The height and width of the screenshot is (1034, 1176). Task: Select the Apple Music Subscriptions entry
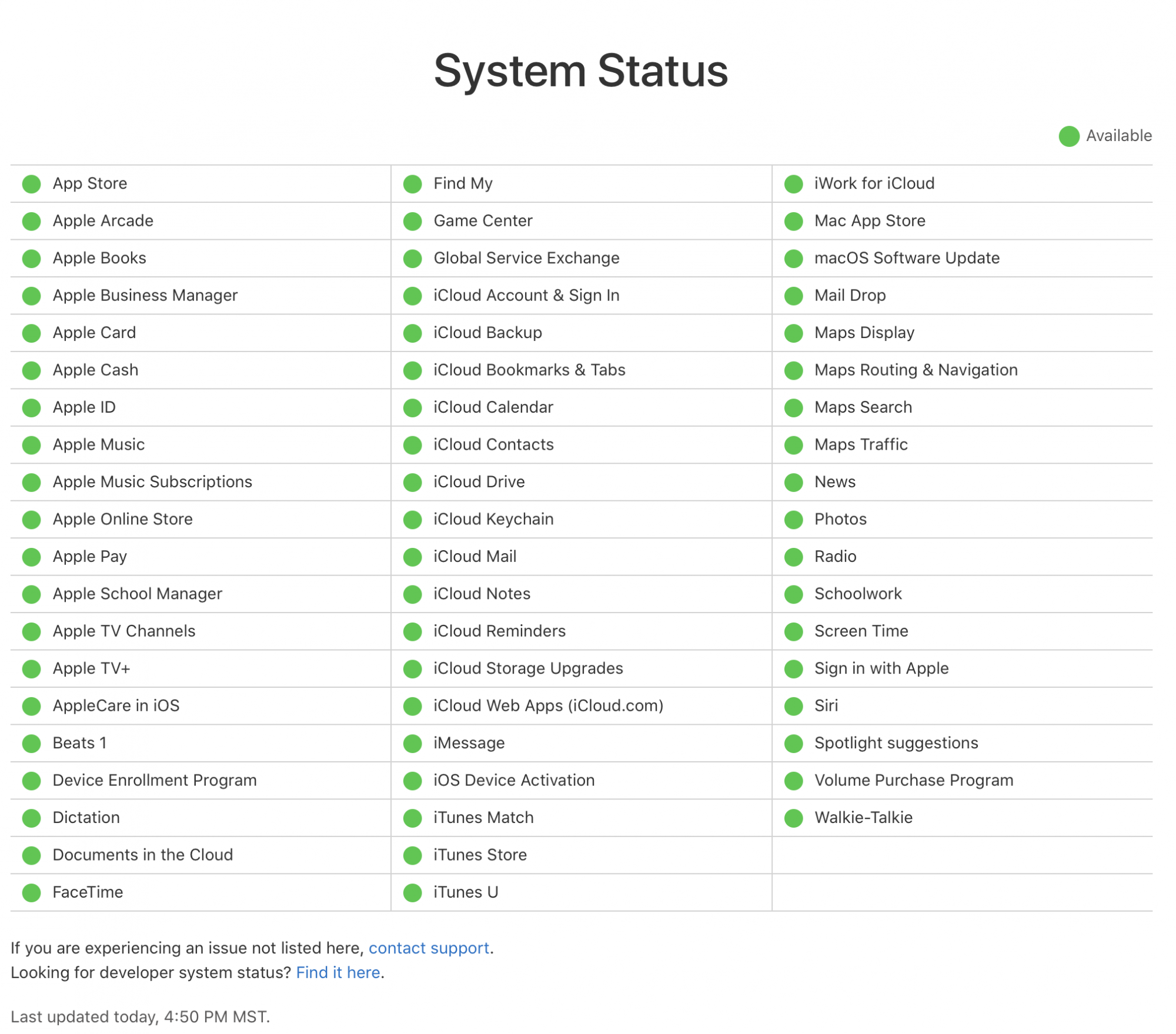coord(201,482)
